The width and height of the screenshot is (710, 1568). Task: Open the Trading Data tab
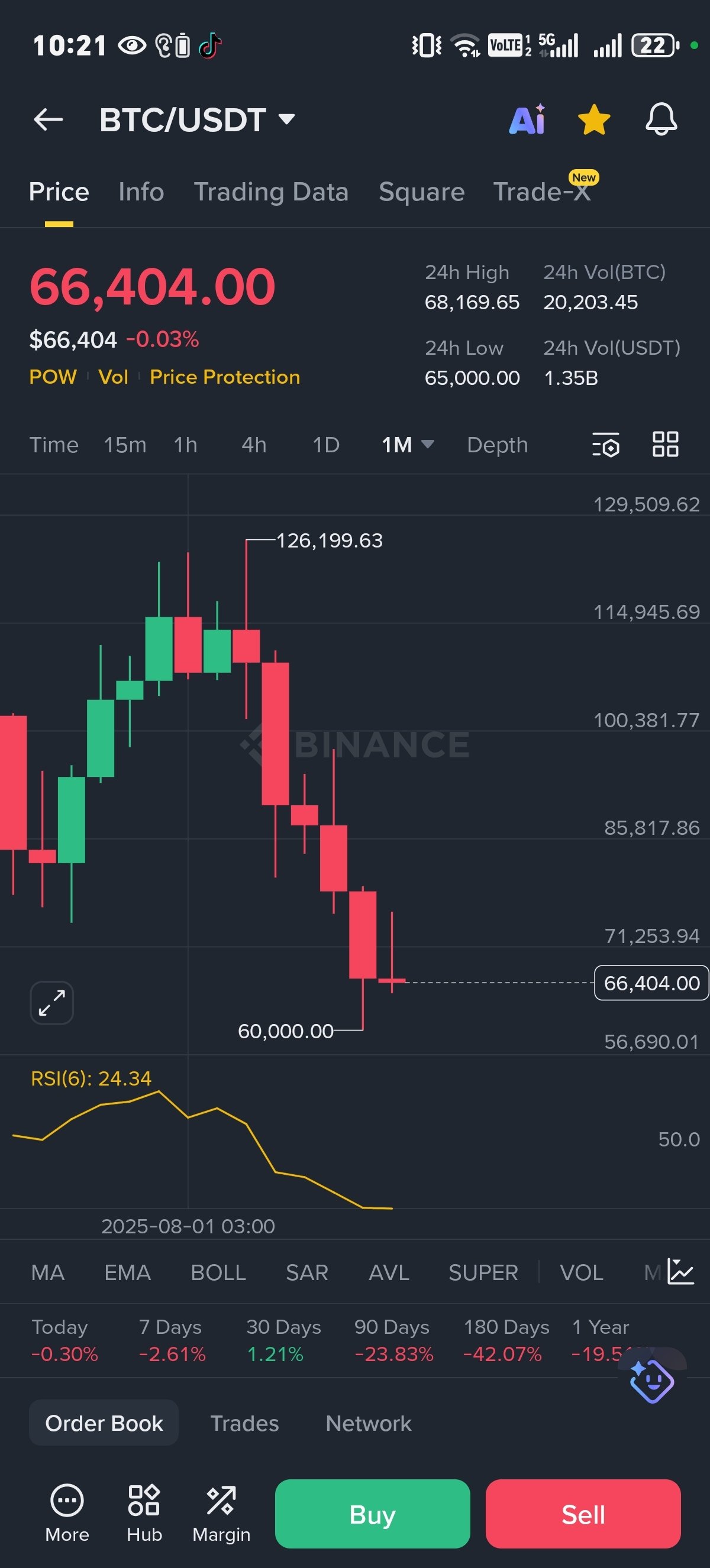pyautogui.click(x=271, y=192)
